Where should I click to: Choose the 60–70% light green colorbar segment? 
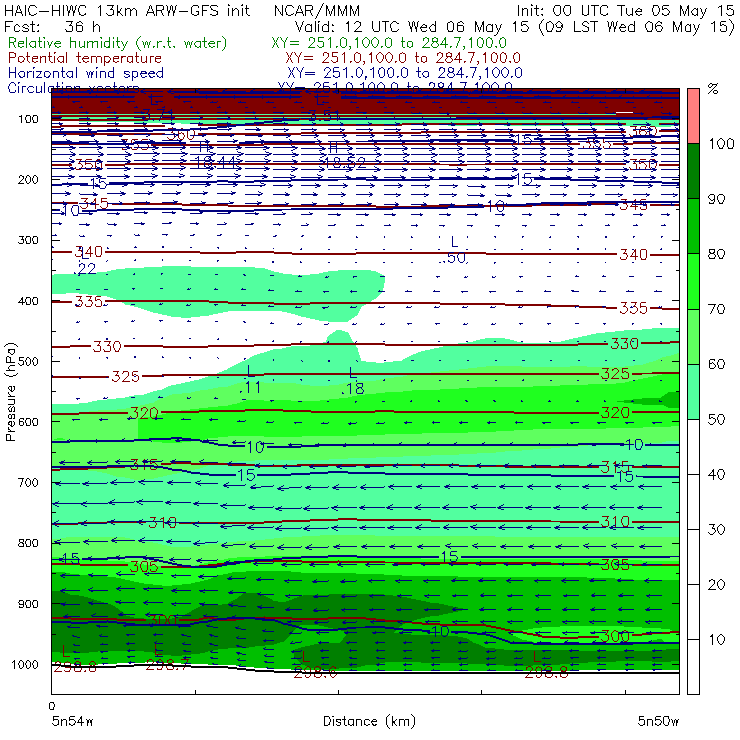pyautogui.click(x=693, y=336)
